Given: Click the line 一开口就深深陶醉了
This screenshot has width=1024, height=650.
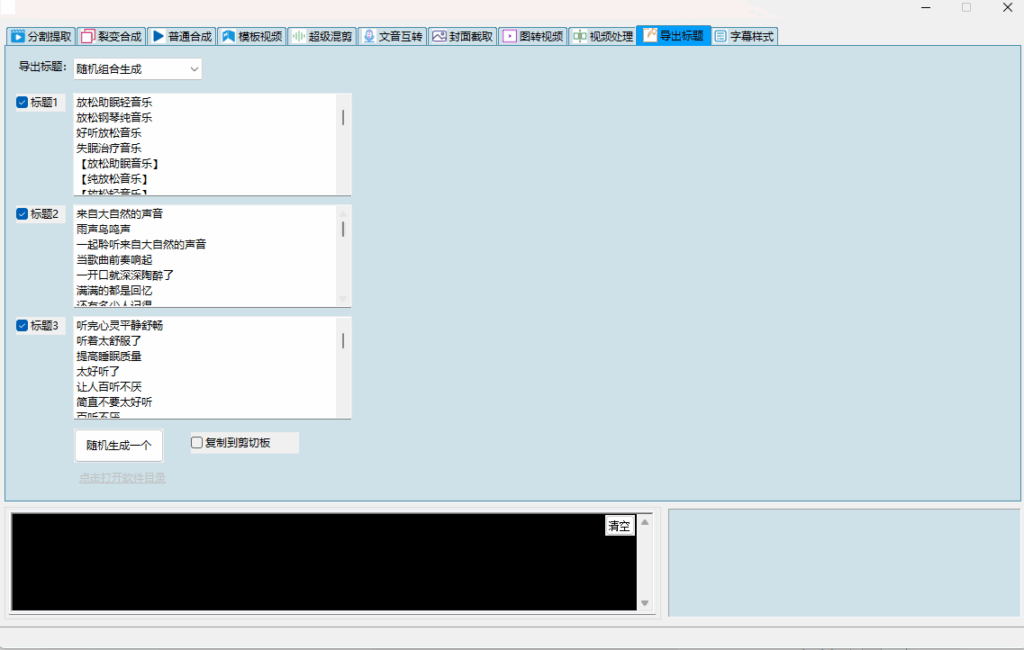Looking at the screenshot, I should click(125, 276).
